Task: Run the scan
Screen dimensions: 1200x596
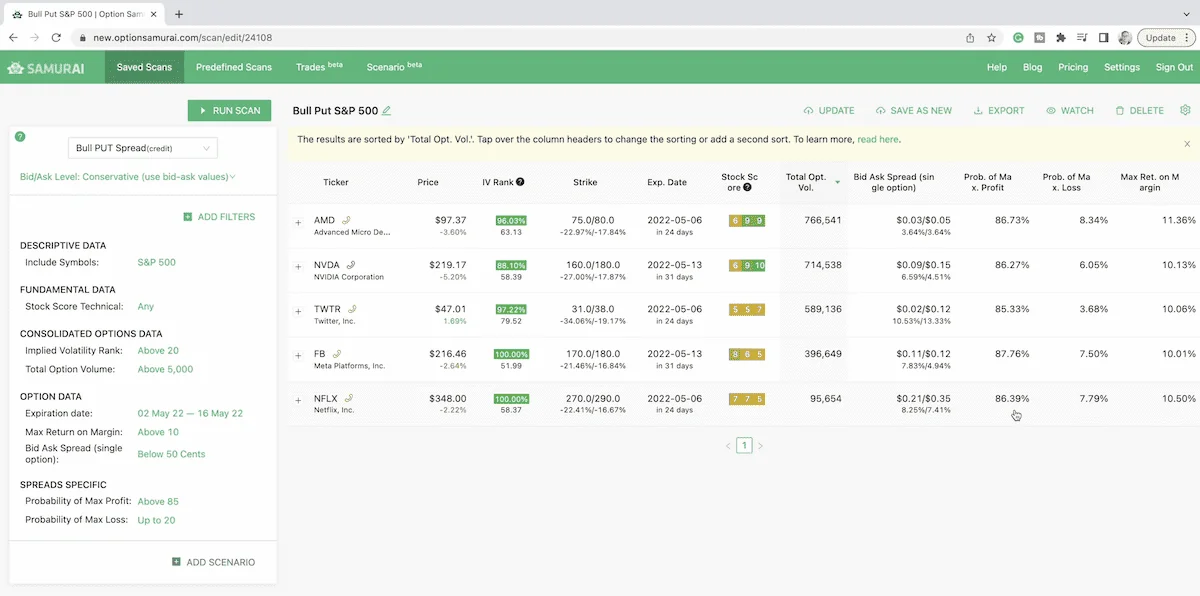Action: 230,111
